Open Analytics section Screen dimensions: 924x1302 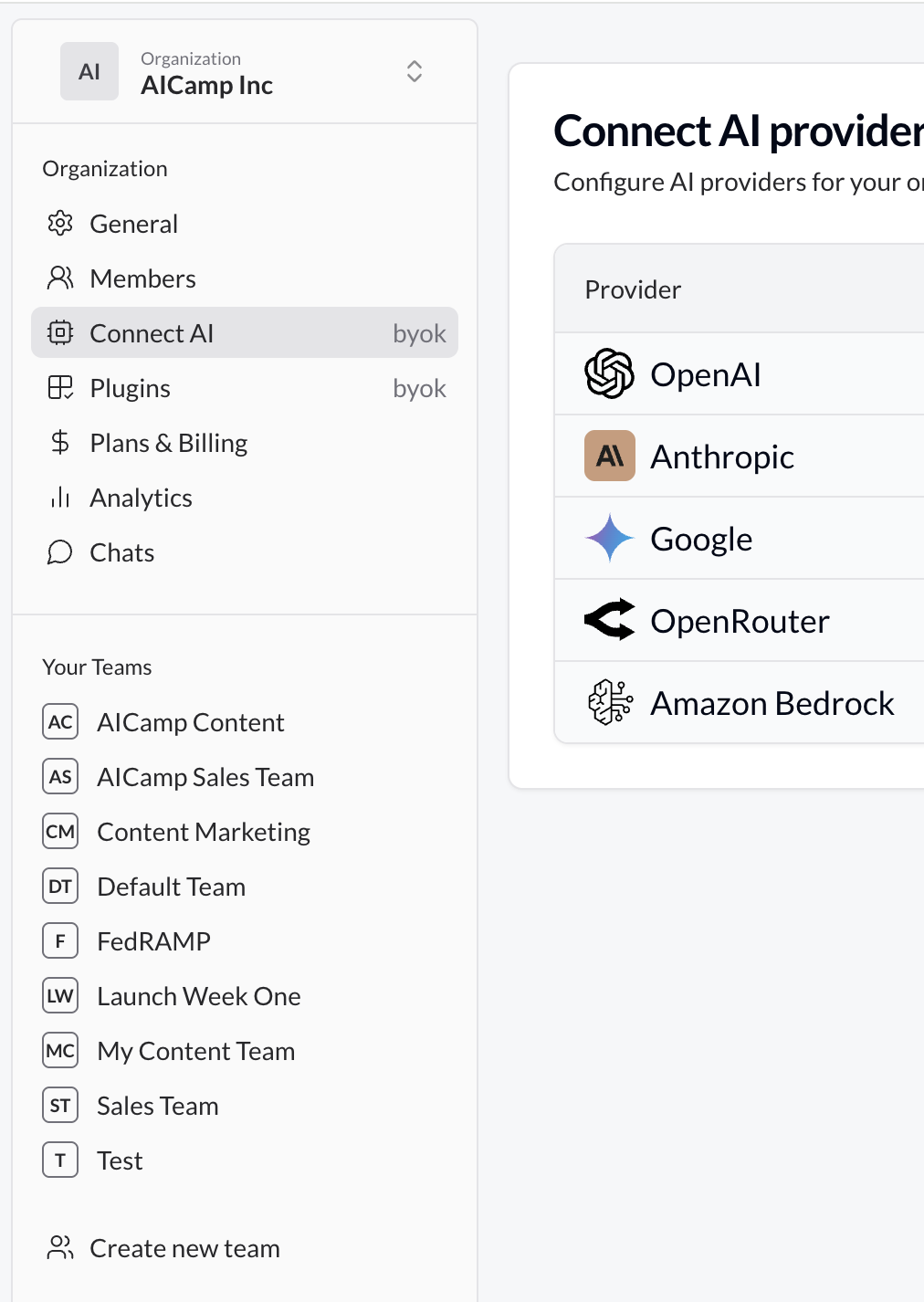click(245, 498)
